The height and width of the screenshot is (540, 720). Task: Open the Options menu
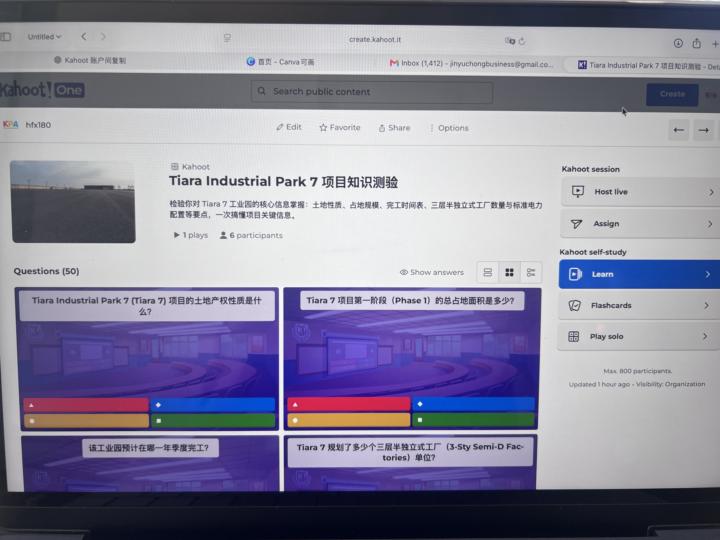tap(449, 128)
